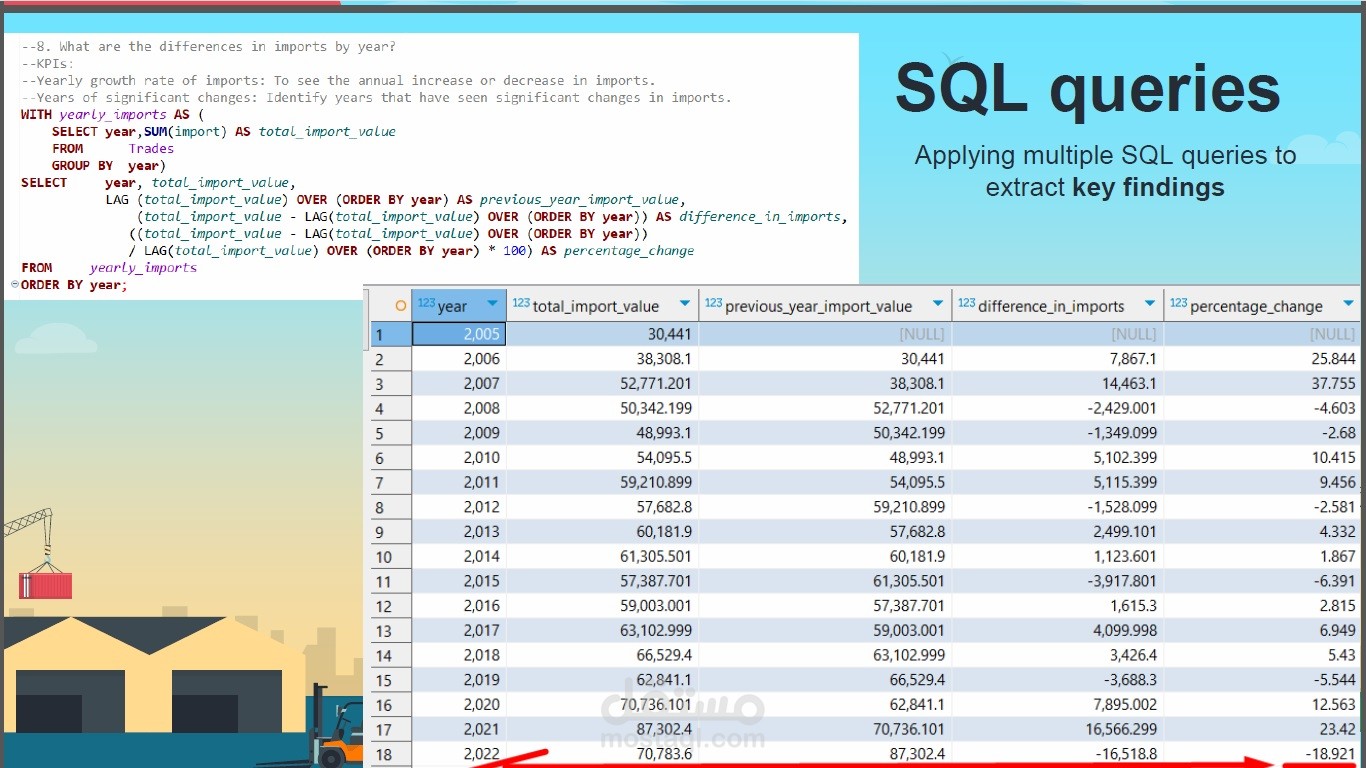Click the percentage cell 23.42
The width and height of the screenshot is (1366, 768).
(x=1262, y=729)
